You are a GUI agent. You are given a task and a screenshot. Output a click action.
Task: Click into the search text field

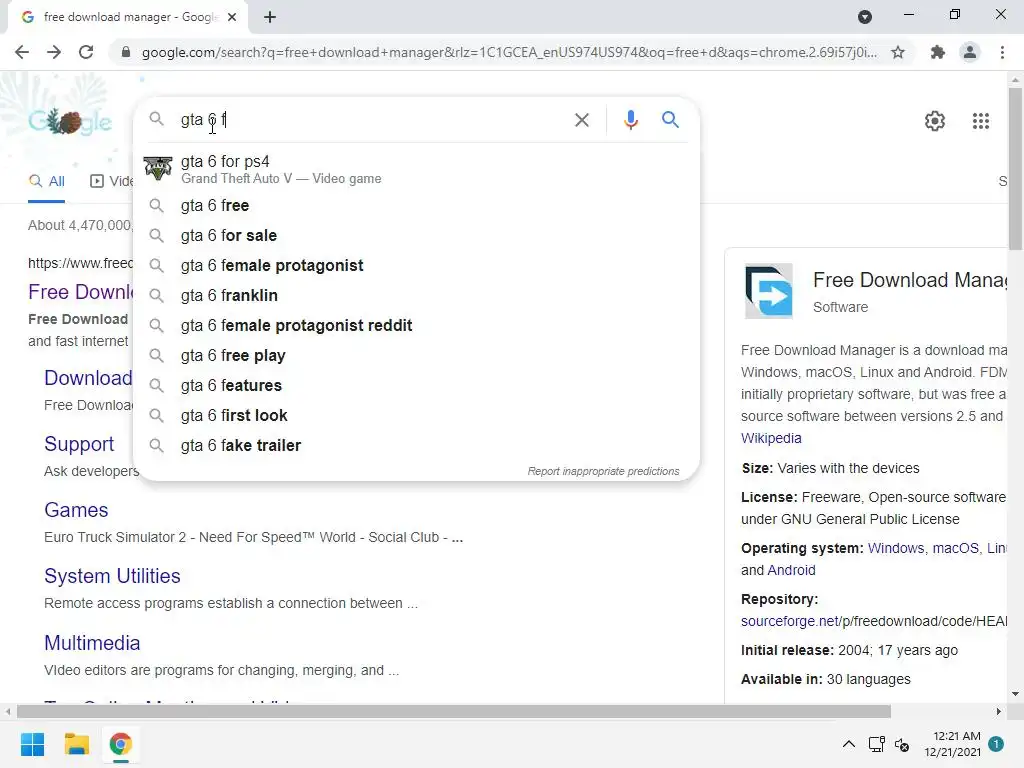[372, 120]
